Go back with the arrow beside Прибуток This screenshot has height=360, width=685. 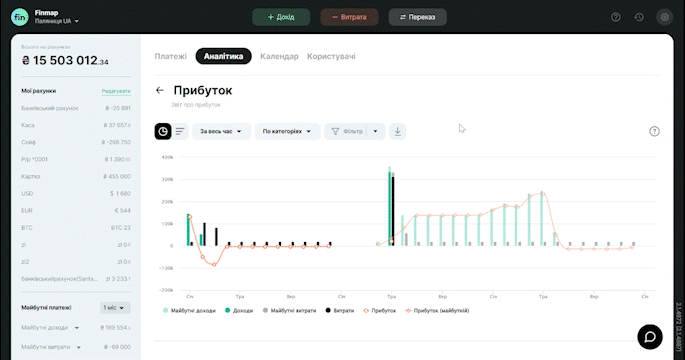click(x=159, y=90)
